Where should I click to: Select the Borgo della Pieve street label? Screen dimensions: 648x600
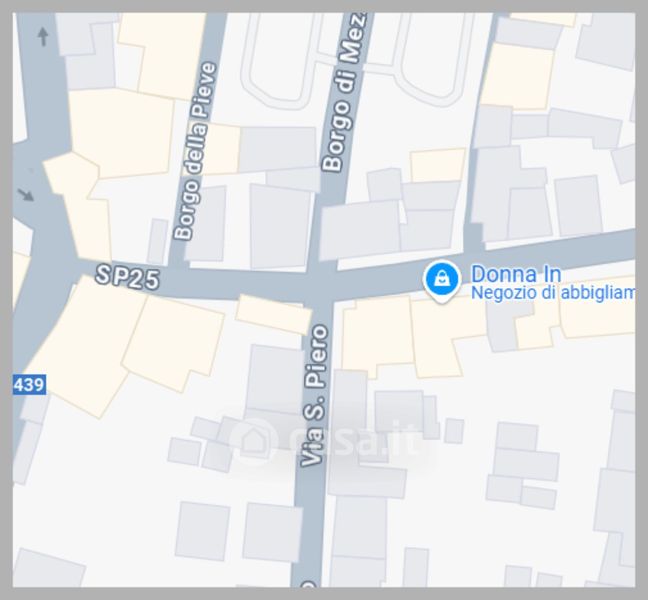tap(195, 151)
